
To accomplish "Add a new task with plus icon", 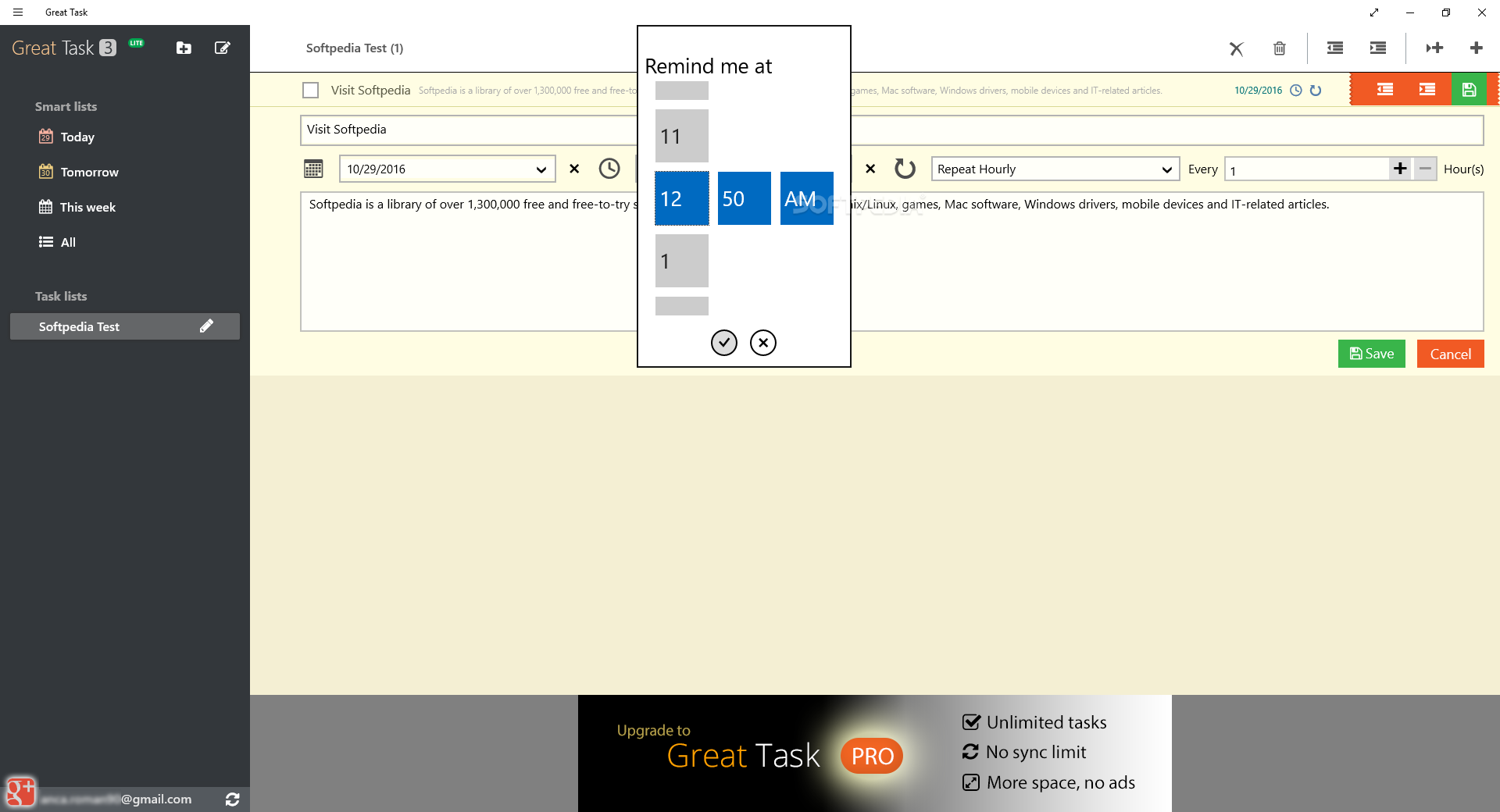I will [x=1476, y=48].
